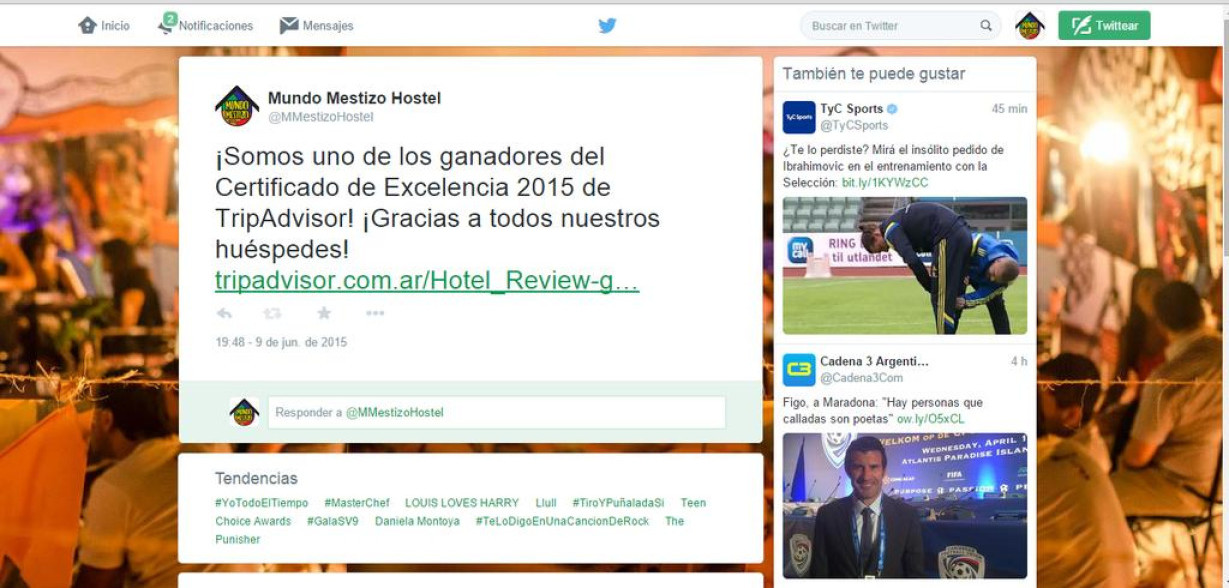Click the Twitter bird logo

pos(607,26)
